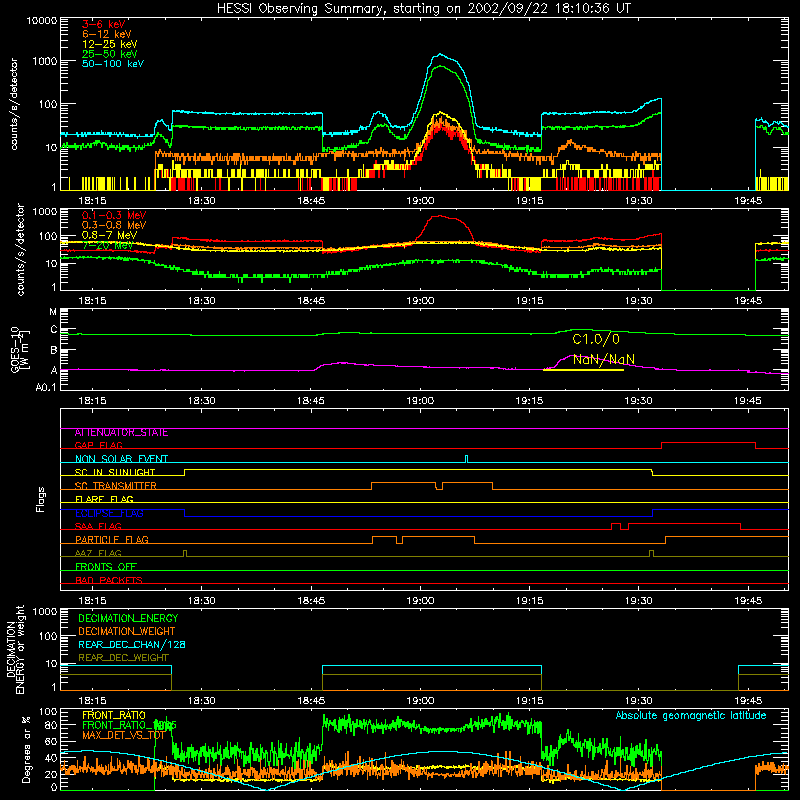
Task: Click the 18:45 time label under the MeV panel
Action: pyautogui.click(x=311, y=301)
